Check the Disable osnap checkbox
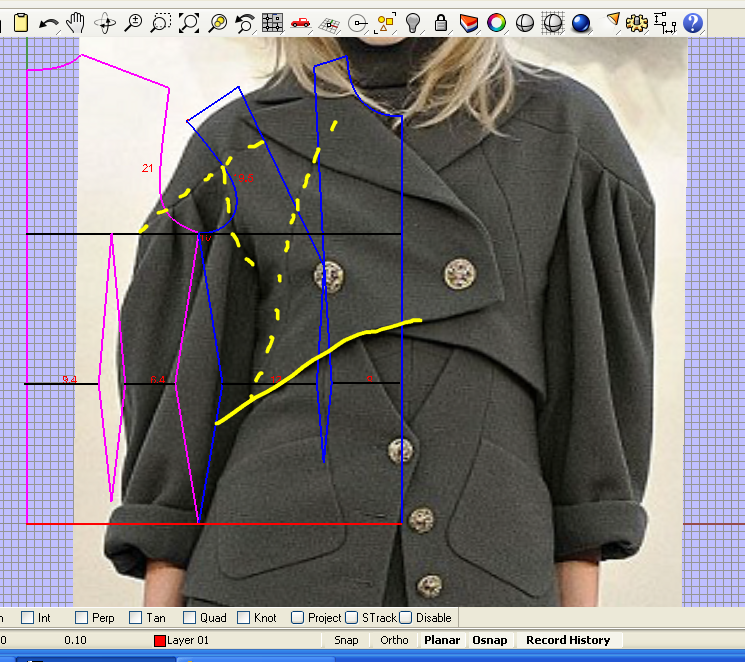The image size is (745, 662). tap(405, 617)
